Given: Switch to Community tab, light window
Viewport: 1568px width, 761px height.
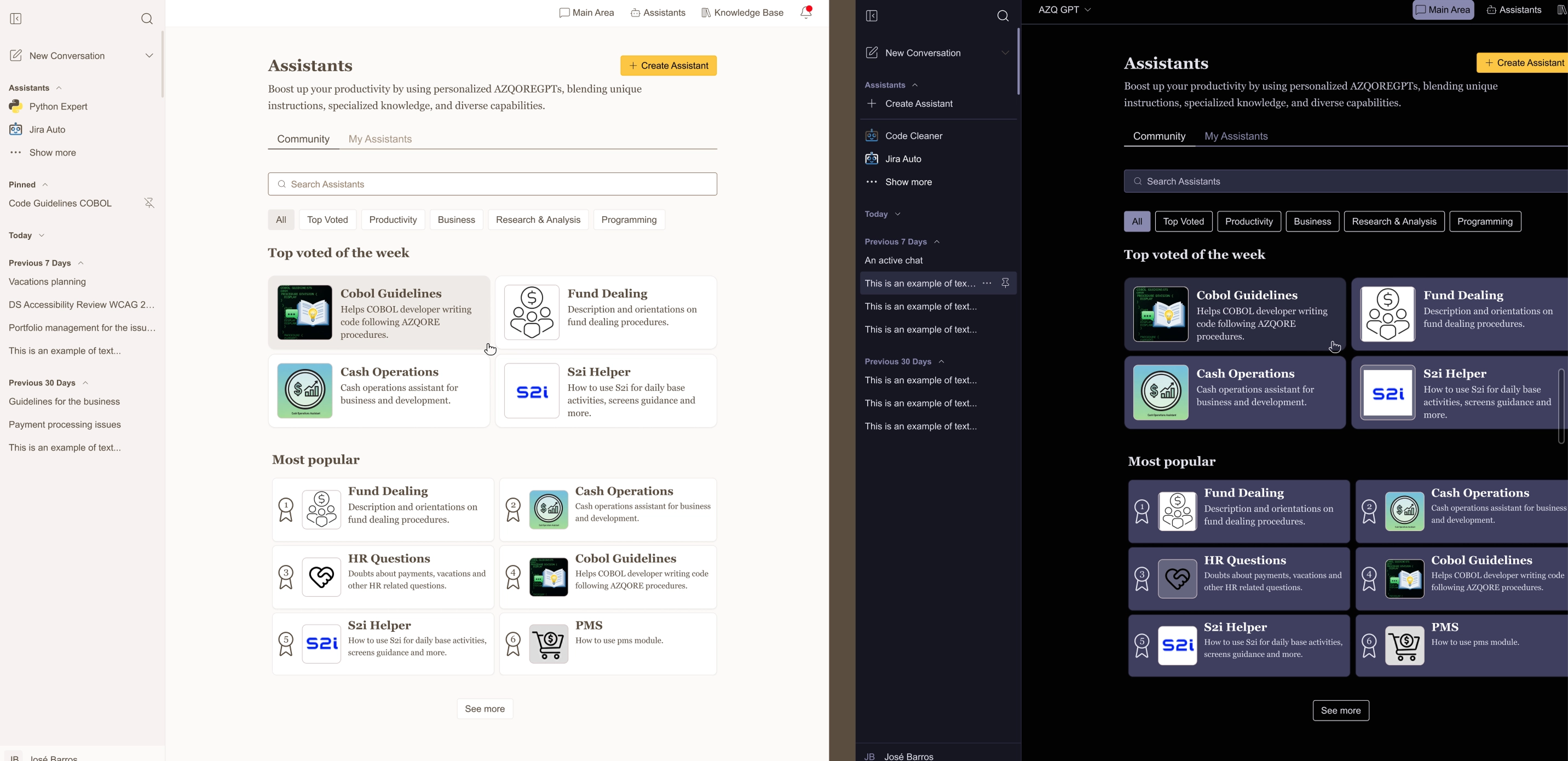Looking at the screenshot, I should click(303, 140).
